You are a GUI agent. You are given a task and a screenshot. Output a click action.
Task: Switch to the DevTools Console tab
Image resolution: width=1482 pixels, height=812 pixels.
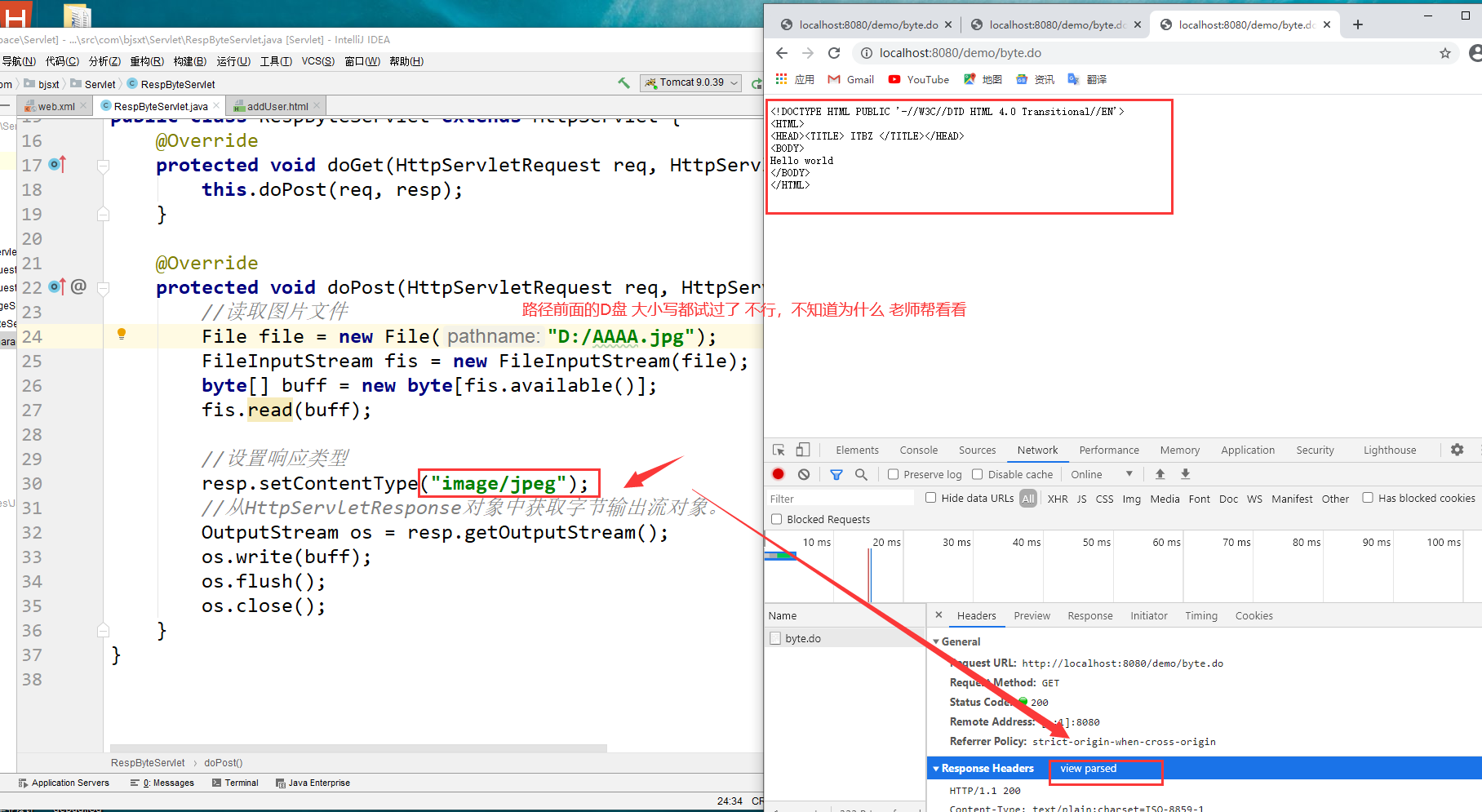pos(919,450)
